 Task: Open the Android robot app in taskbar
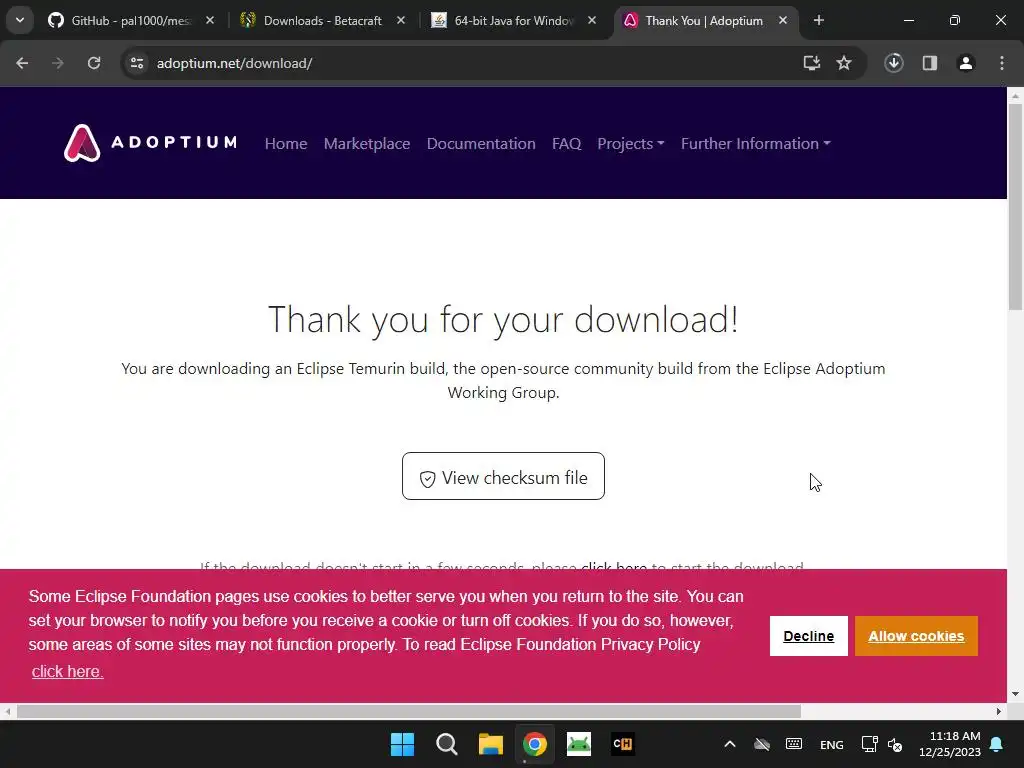[579, 744]
